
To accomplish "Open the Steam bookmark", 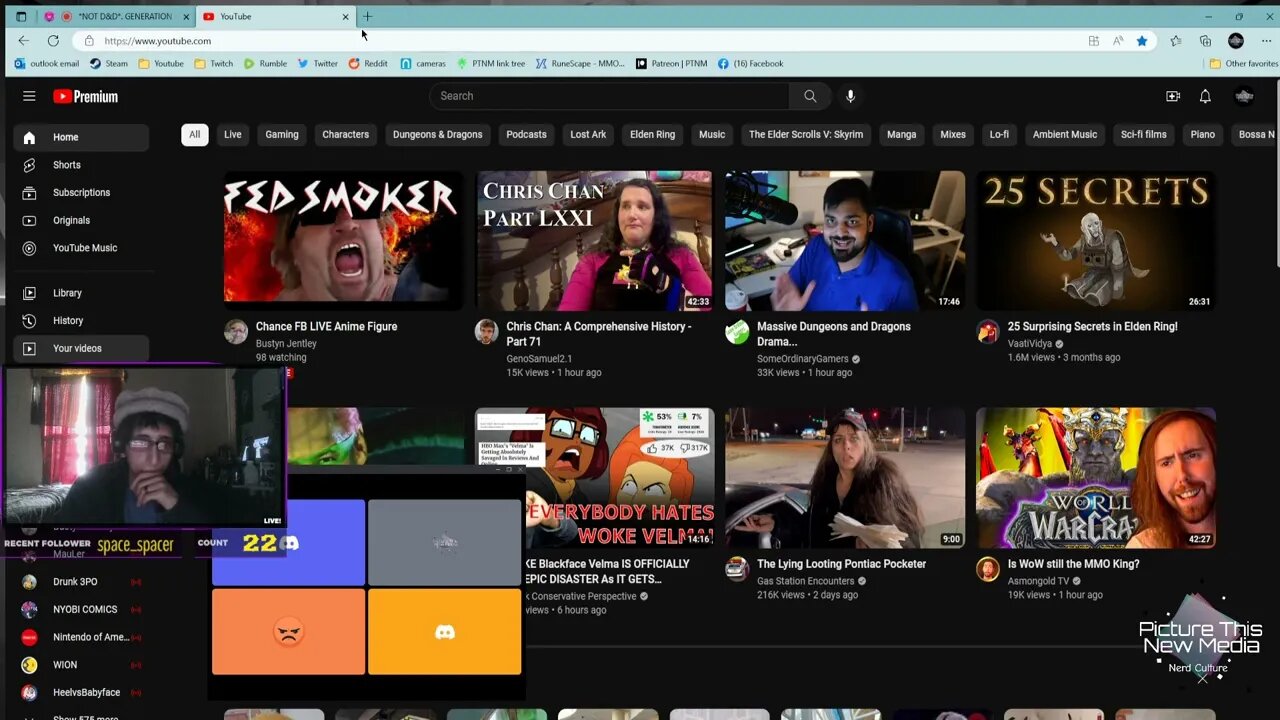I will (x=109, y=64).
